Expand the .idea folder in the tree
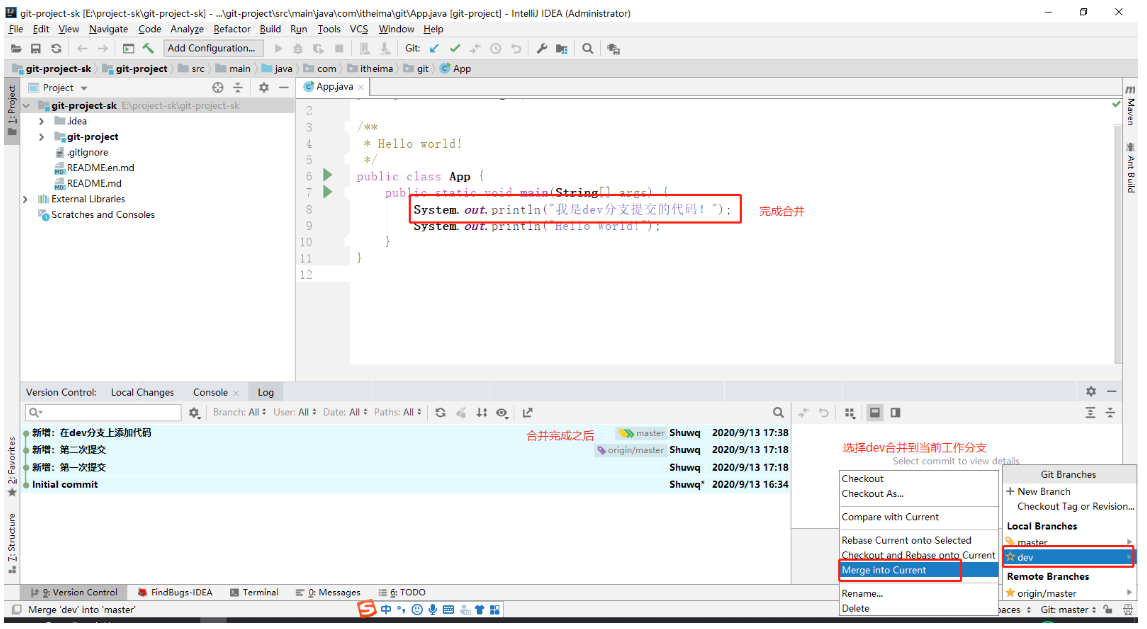This screenshot has width=1147, height=629. (42, 121)
